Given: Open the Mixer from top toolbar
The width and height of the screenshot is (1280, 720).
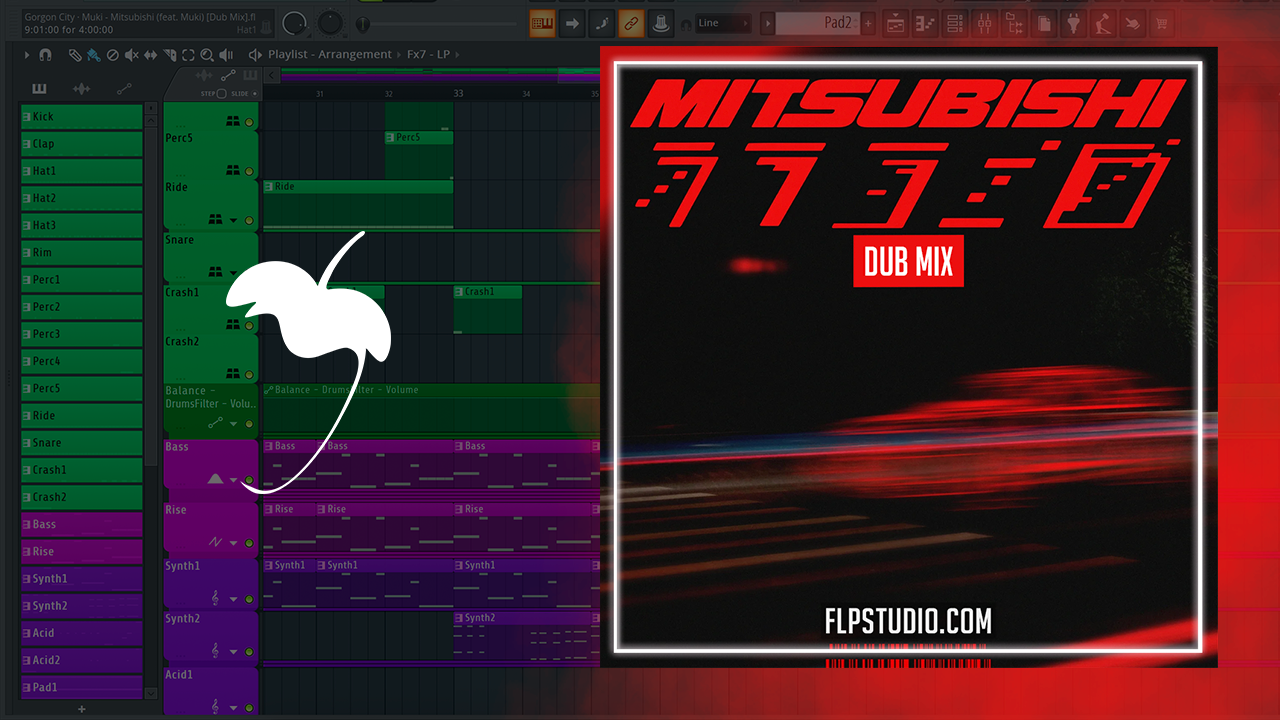Looking at the screenshot, I should (986, 23).
